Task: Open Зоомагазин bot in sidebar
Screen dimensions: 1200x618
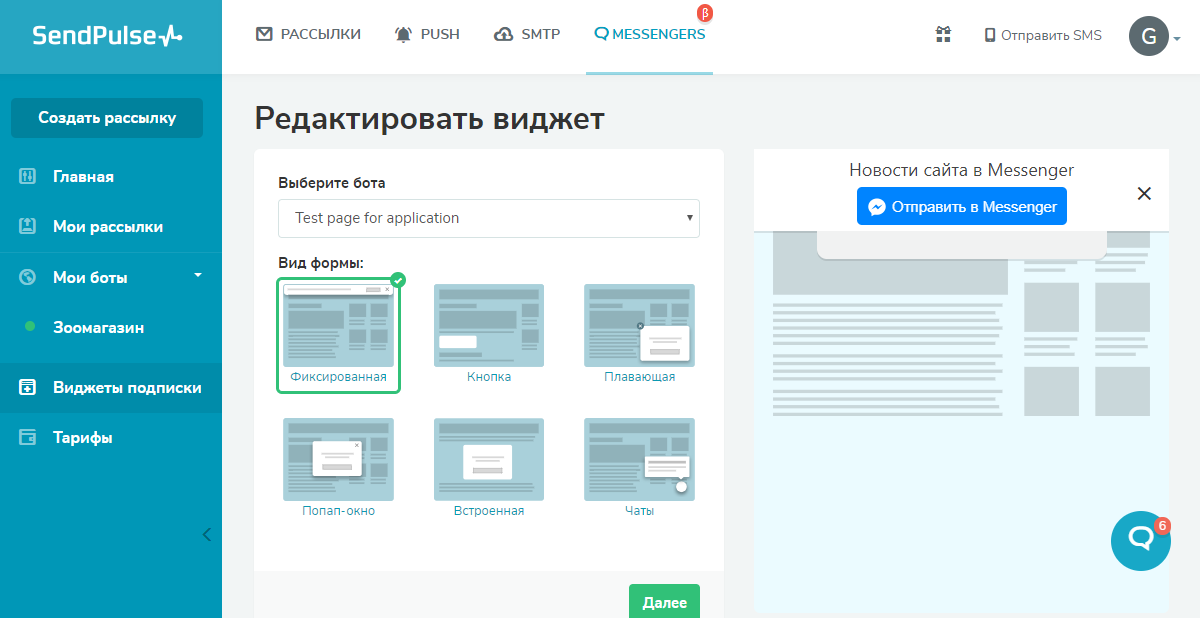Action: [99, 327]
